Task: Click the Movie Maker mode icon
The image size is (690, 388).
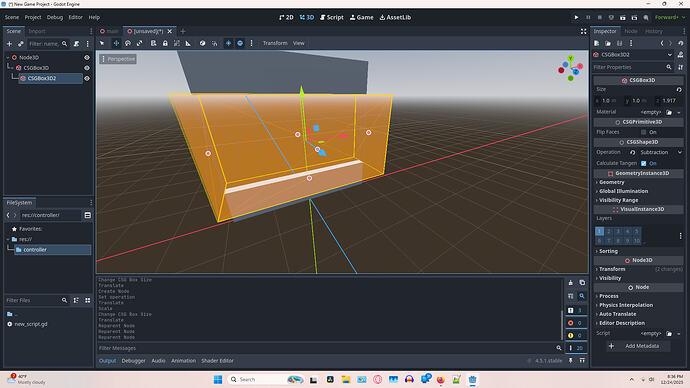Action: click(646, 17)
